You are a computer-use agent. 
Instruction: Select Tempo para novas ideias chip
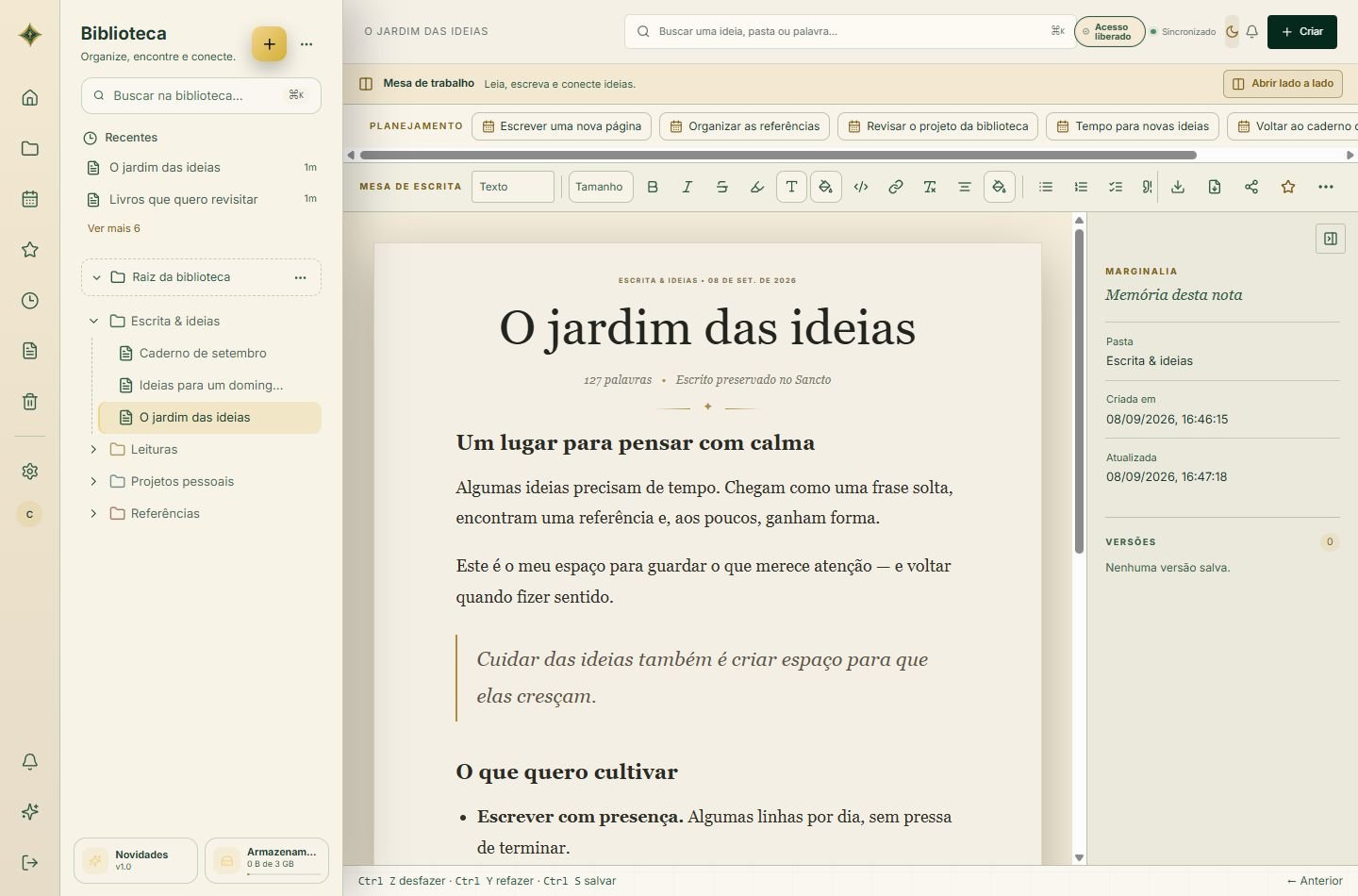tap(1133, 126)
